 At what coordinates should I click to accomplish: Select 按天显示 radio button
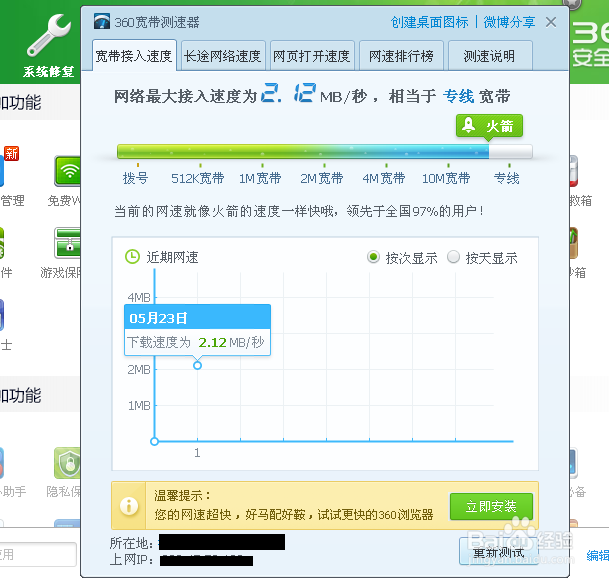(x=453, y=257)
